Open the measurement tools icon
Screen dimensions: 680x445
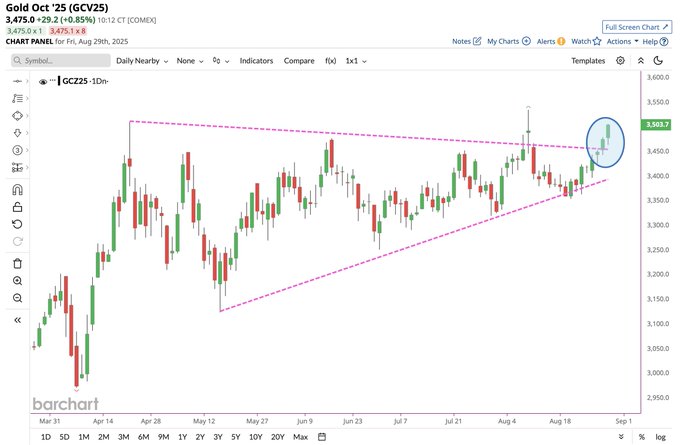[17, 167]
